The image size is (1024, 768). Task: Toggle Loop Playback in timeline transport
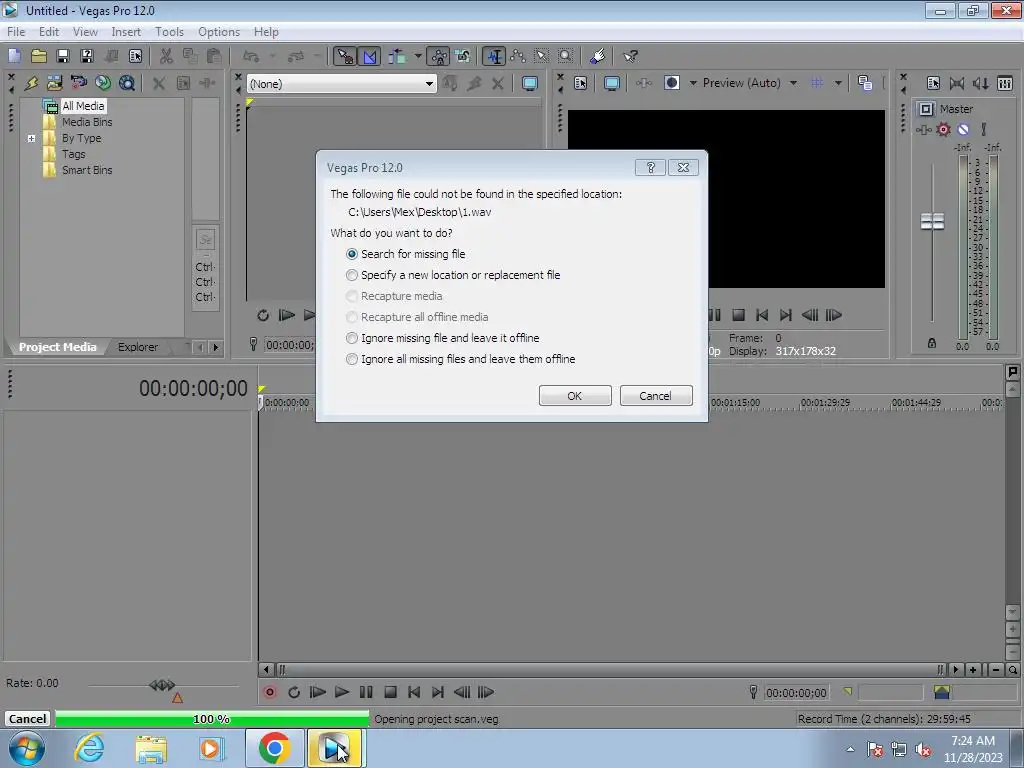[x=294, y=692]
